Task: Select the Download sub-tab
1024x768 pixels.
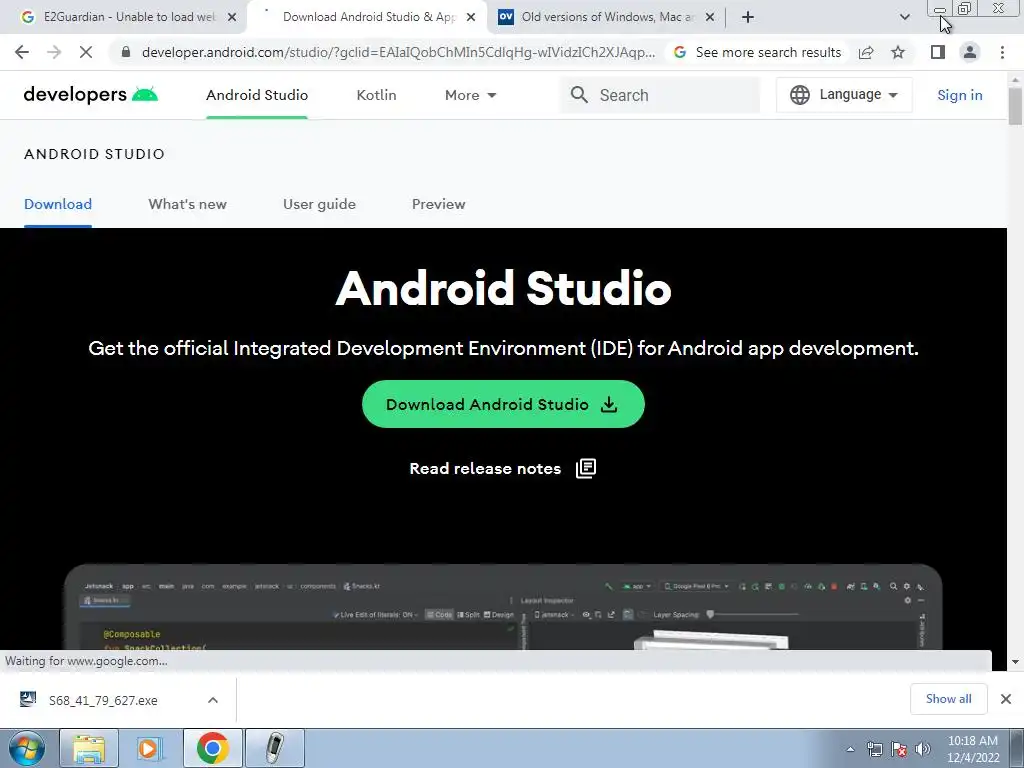Action: [57, 204]
